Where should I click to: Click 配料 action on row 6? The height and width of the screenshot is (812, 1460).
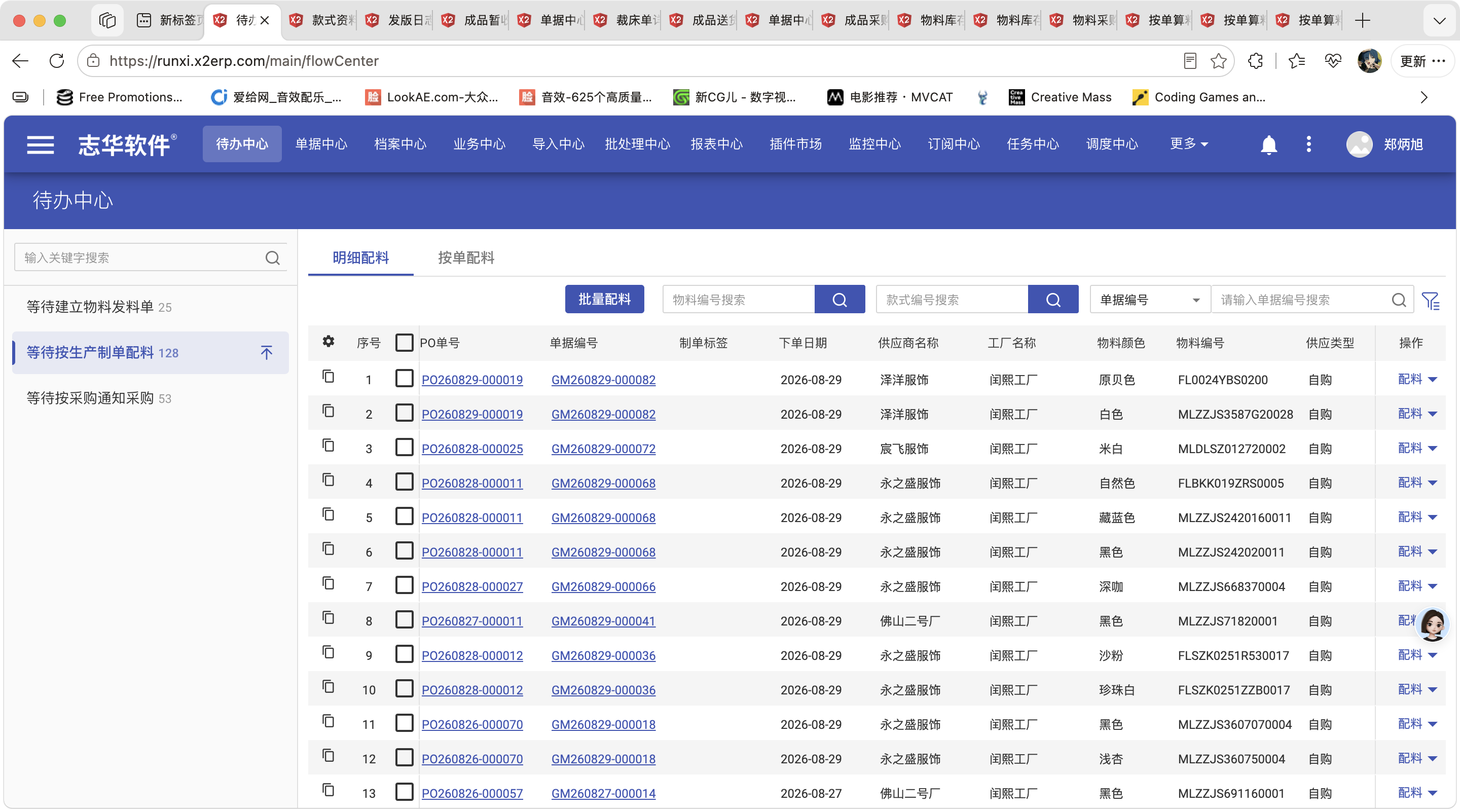pyautogui.click(x=1409, y=551)
